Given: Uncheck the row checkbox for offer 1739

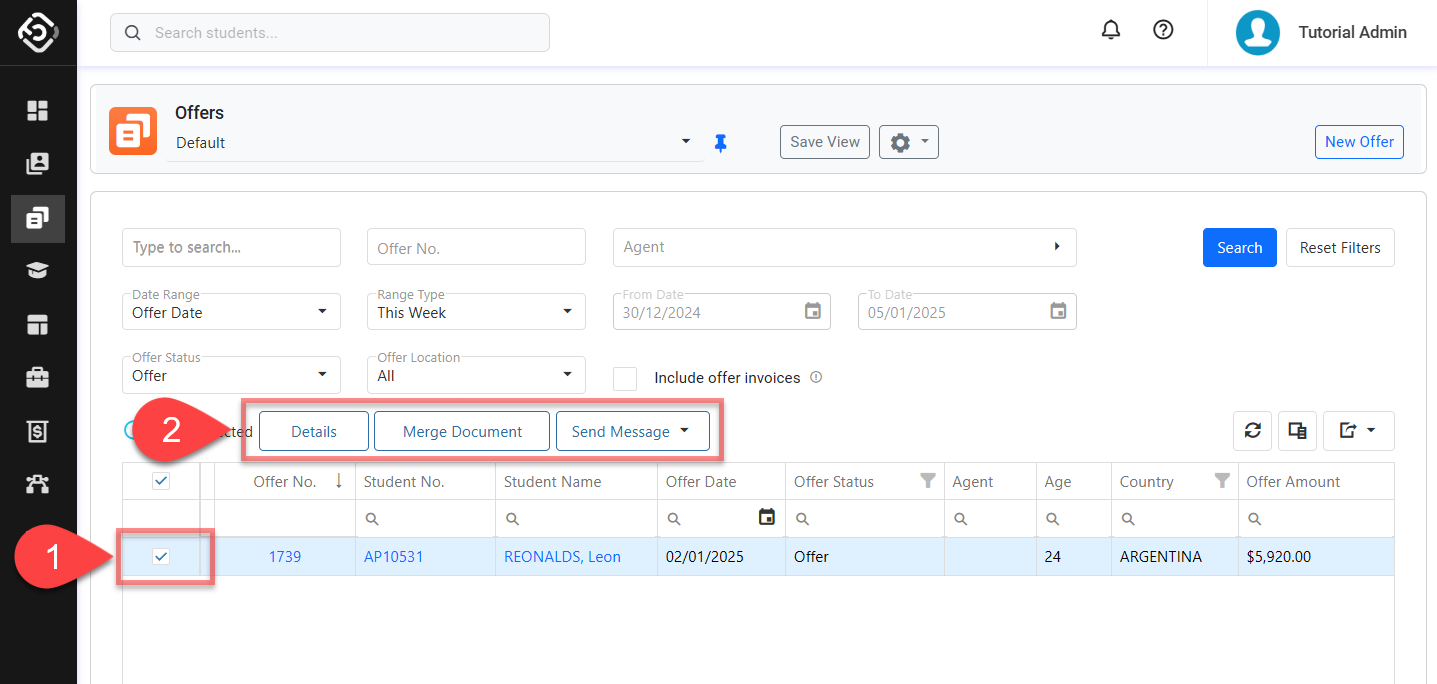Looking at the screenshot, I should pos(161,557).
